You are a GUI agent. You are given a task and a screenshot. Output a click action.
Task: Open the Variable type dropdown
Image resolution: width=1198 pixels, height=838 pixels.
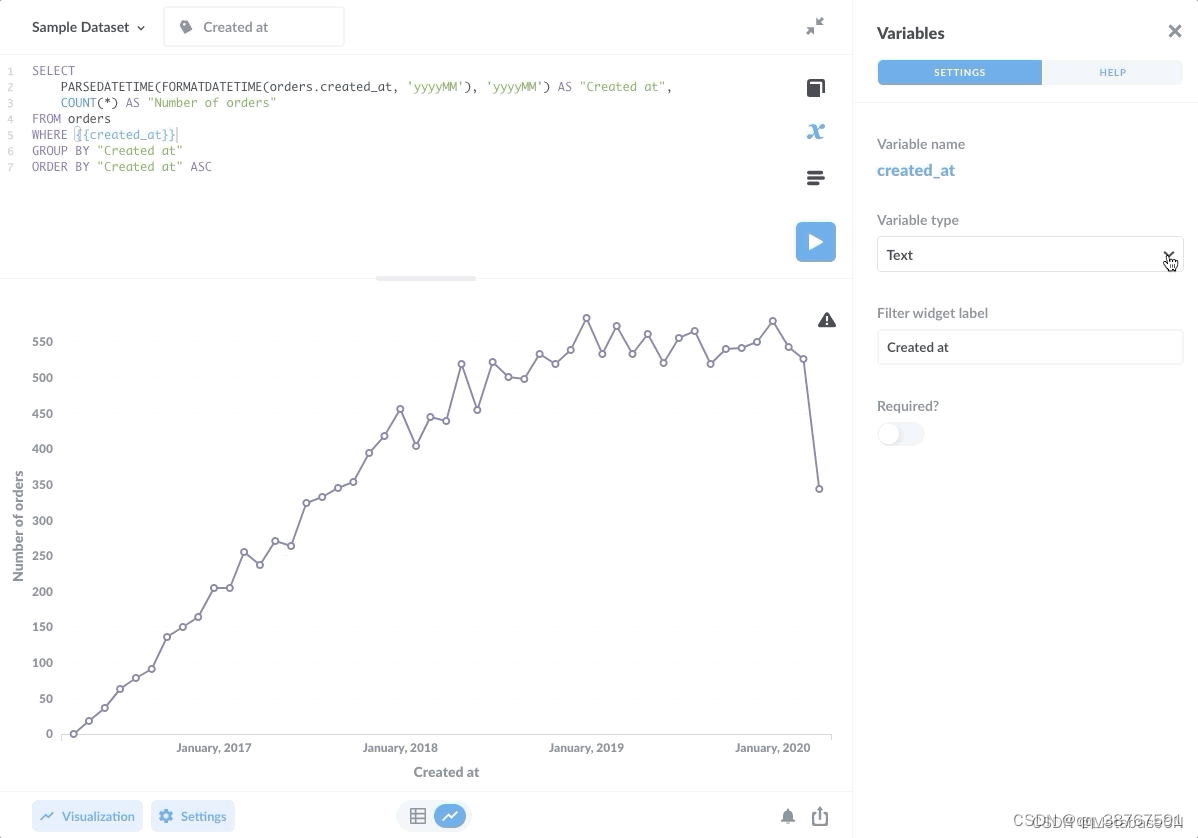coord(1030,254)
